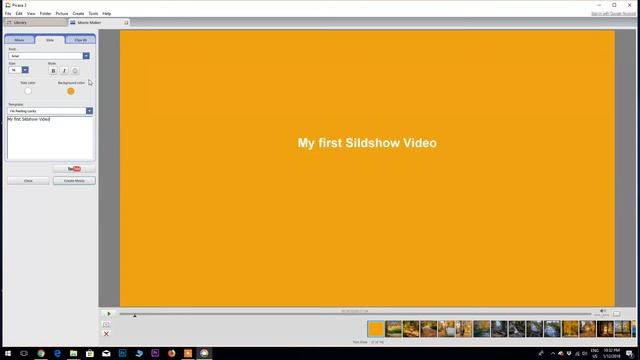Pick the white text color swatch
This screenshot has height=360, width=640.
28,91
